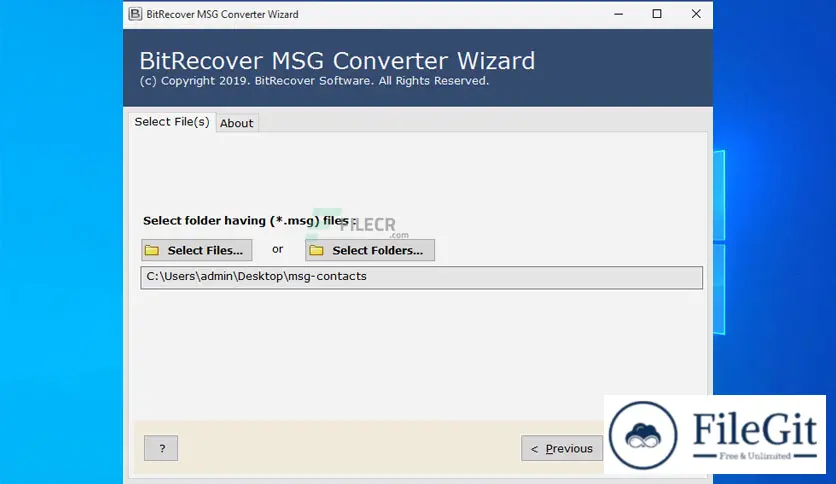Click the Select Folders... button
The width and height of the screenshot is (836, 484).
point(370,250)
